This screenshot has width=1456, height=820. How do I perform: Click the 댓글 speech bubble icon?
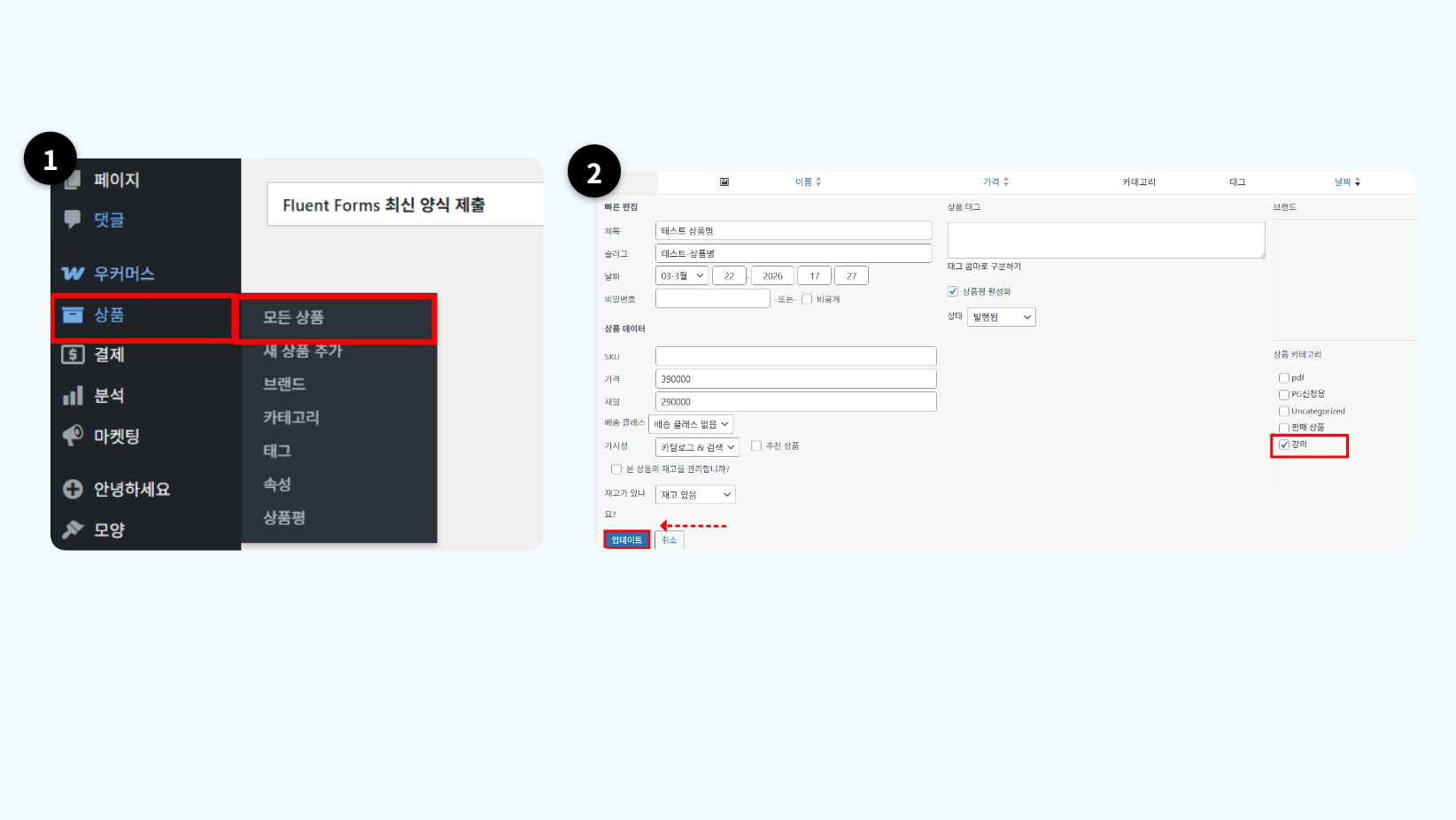73,220
